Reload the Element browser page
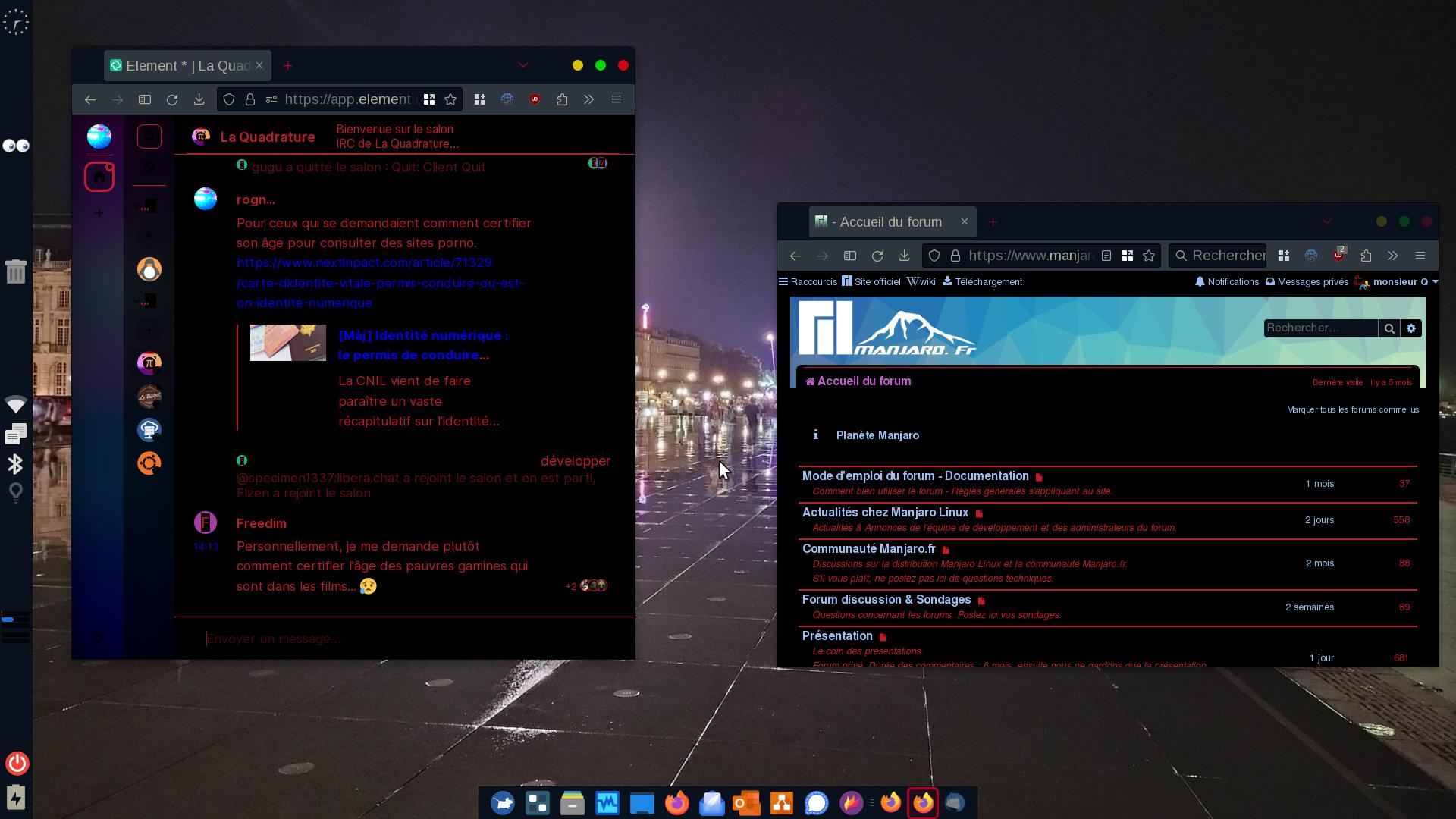The image size is (1456, 819). [x=172, y=99]
